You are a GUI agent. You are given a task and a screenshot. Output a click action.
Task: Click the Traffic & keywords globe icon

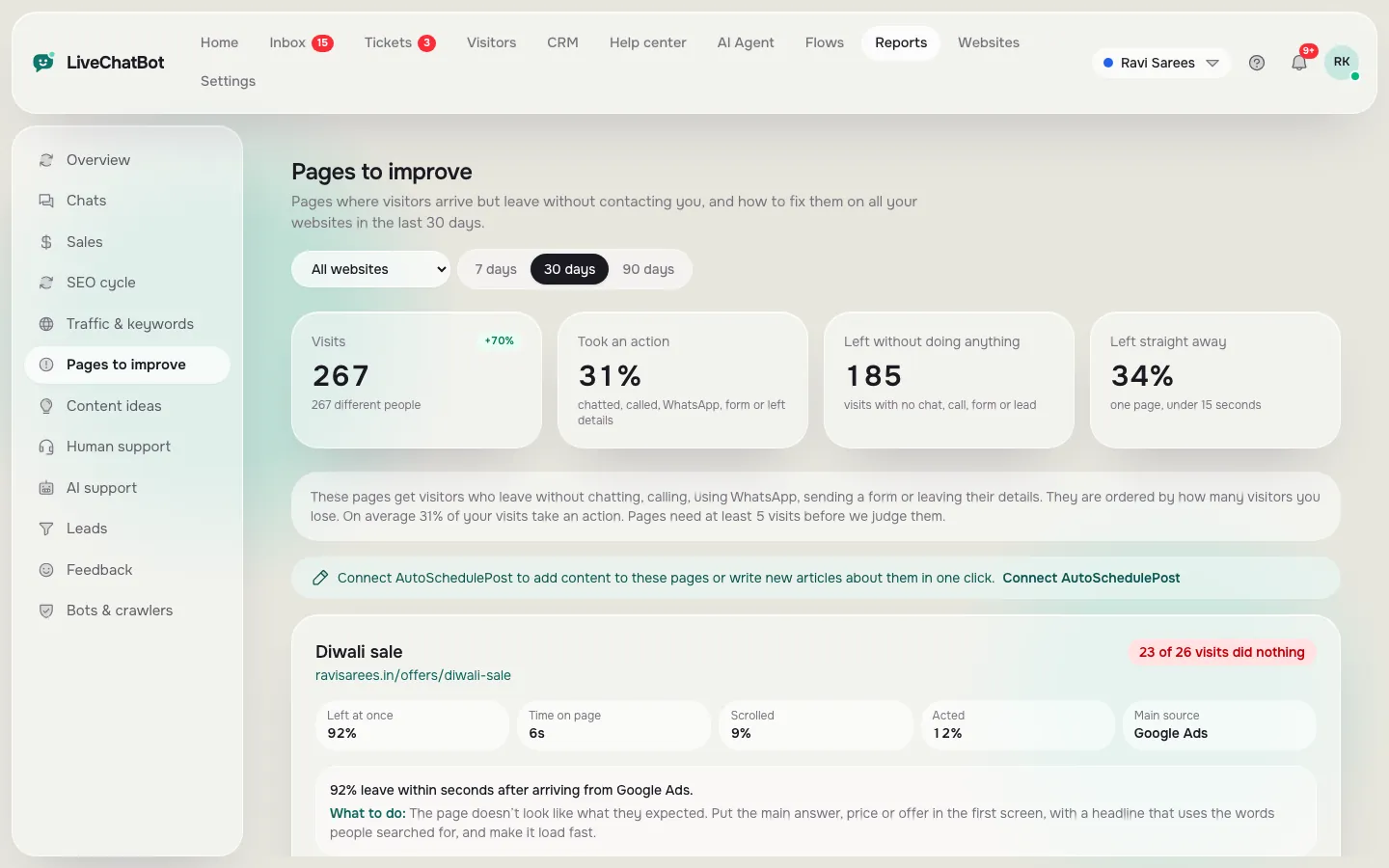pyautogui.click(x=46, y=324)
